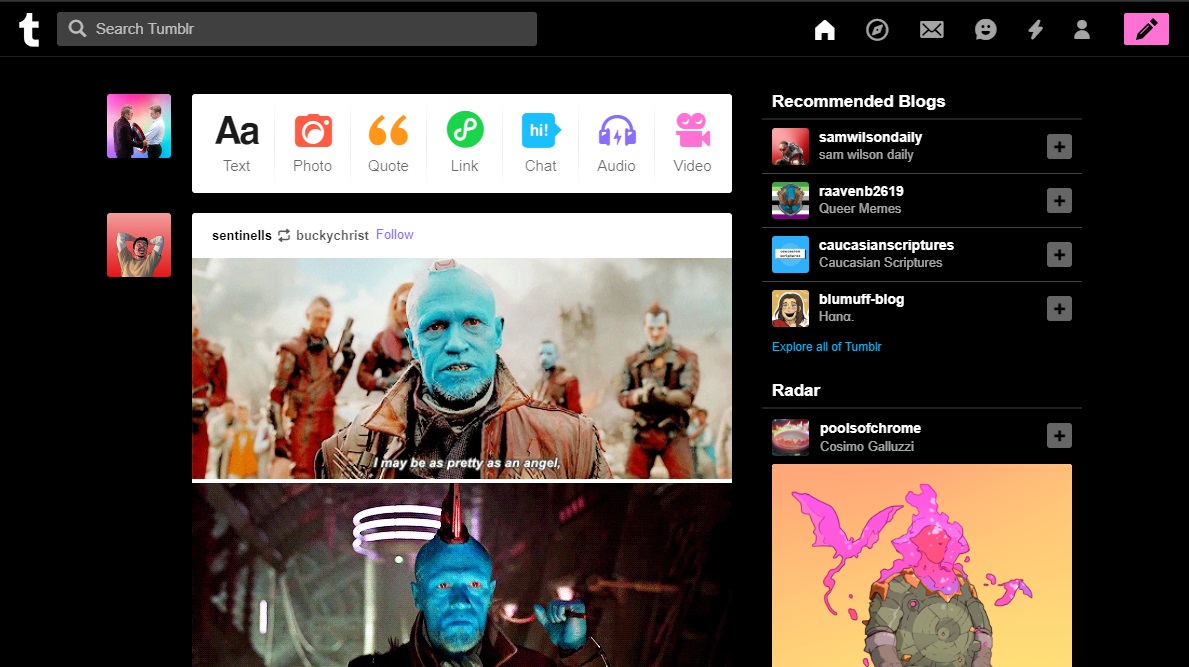The height and width of the screenshot is (667, 1189).
Task: Click 'Caucasian Scriptures' description text
Action: pos(880,262)
